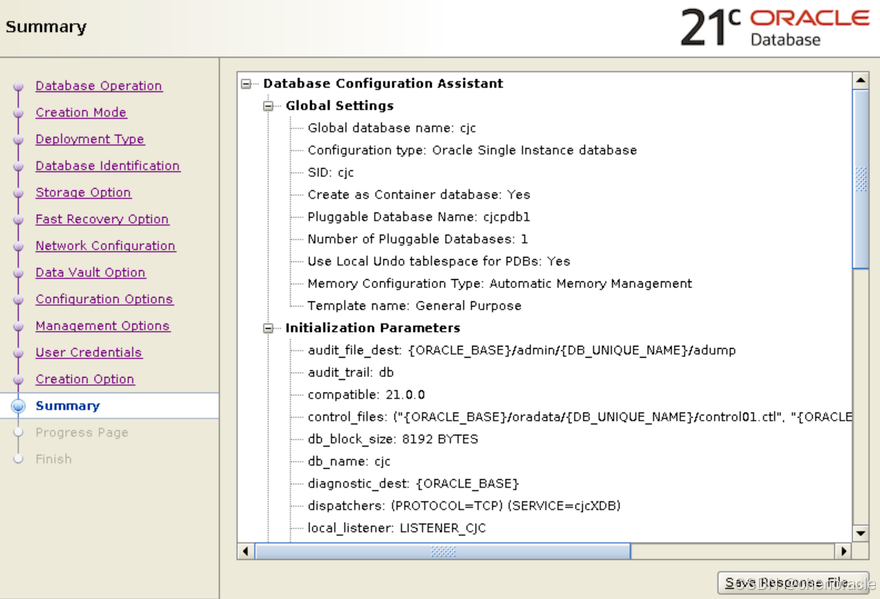Click the vertical scrollbar up arrow

pos(860,80)
